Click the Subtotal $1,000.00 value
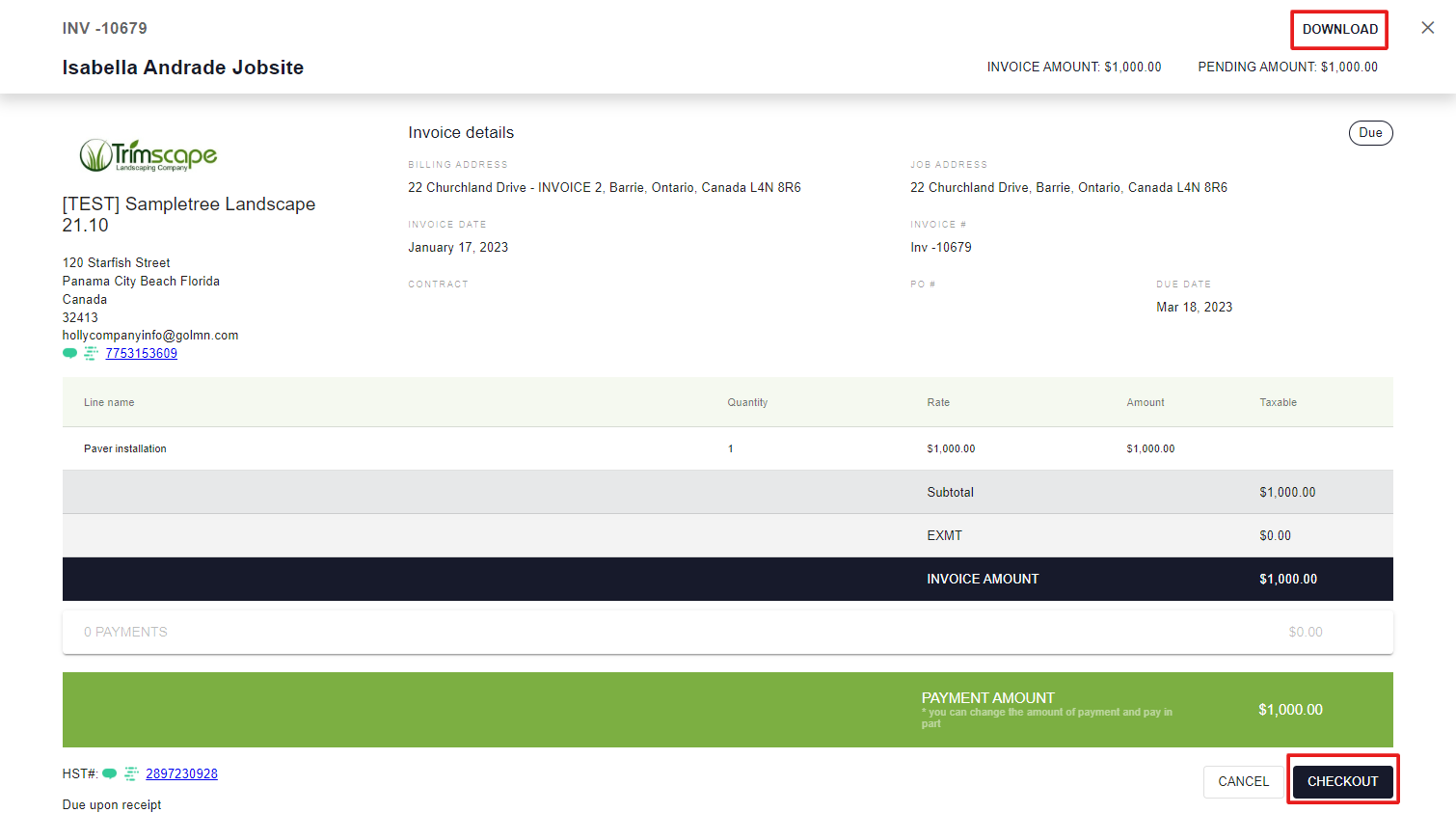The width and height of the screenshot is (1456, 813). coord(1287,492)
